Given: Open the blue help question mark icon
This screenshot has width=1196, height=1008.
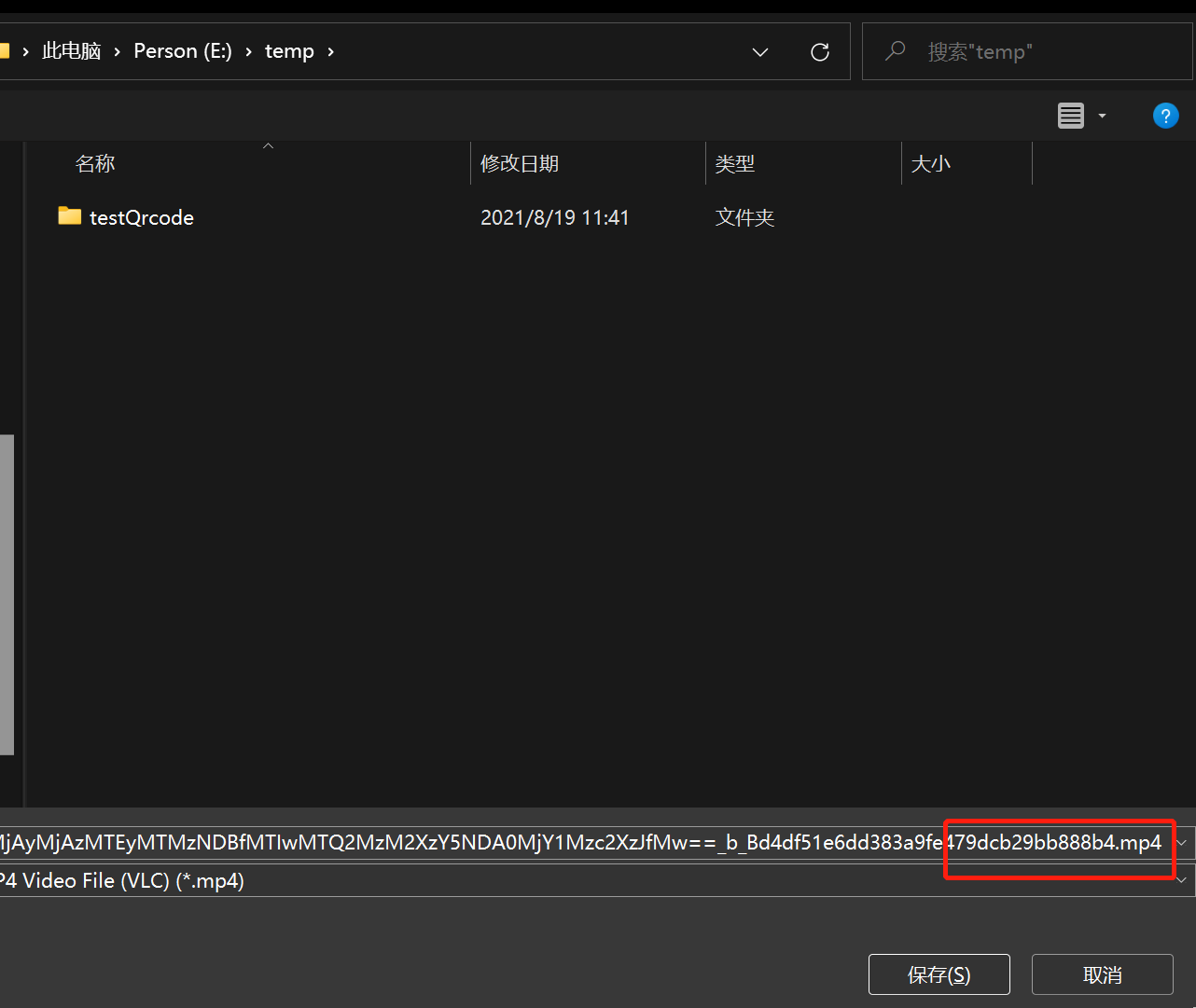Looking at the screenshot, I should (x=1165, y=116).
